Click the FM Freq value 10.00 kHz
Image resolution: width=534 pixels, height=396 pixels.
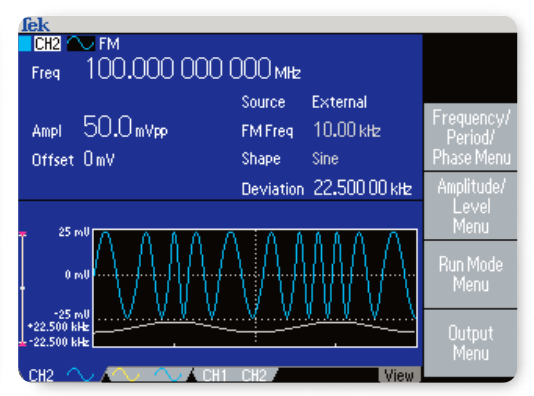pos(347,130)
